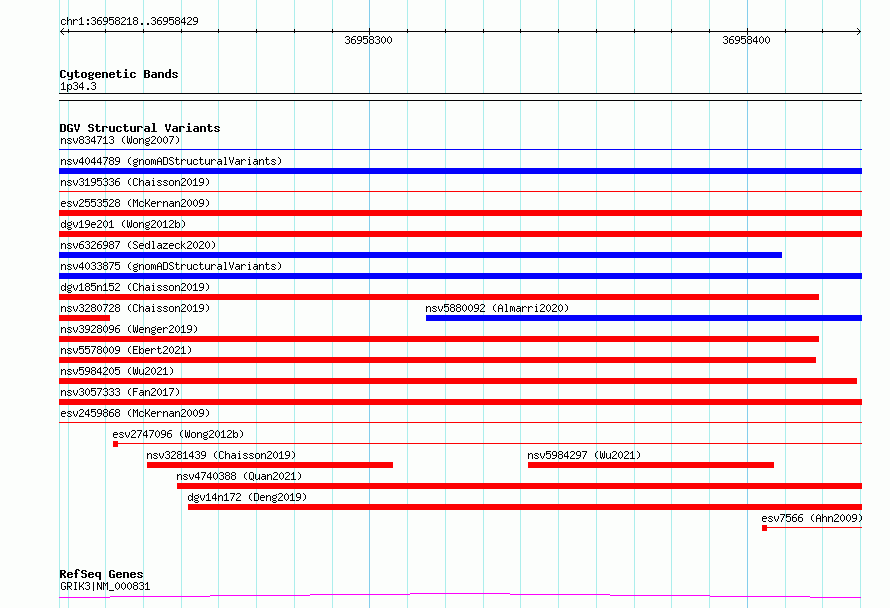Select the red bar under nsv5984297 (Wu2021)
This screenshot has height=608, width=890.
(x=651, y=465)
